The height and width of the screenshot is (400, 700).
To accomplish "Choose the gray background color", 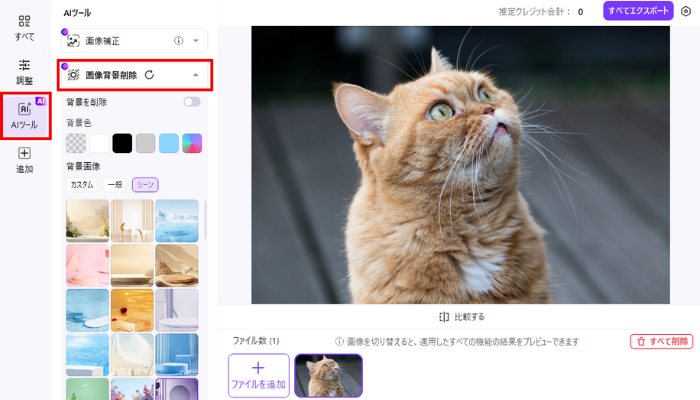I will [x=146, y=143].
